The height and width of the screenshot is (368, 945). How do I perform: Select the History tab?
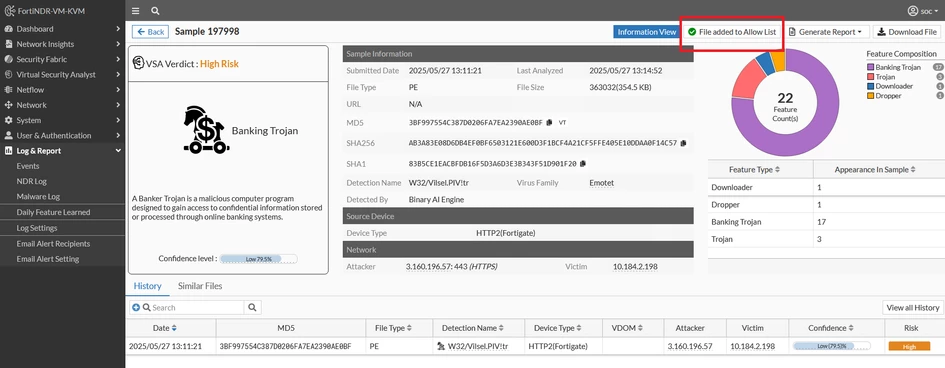(x=148, y=286)
